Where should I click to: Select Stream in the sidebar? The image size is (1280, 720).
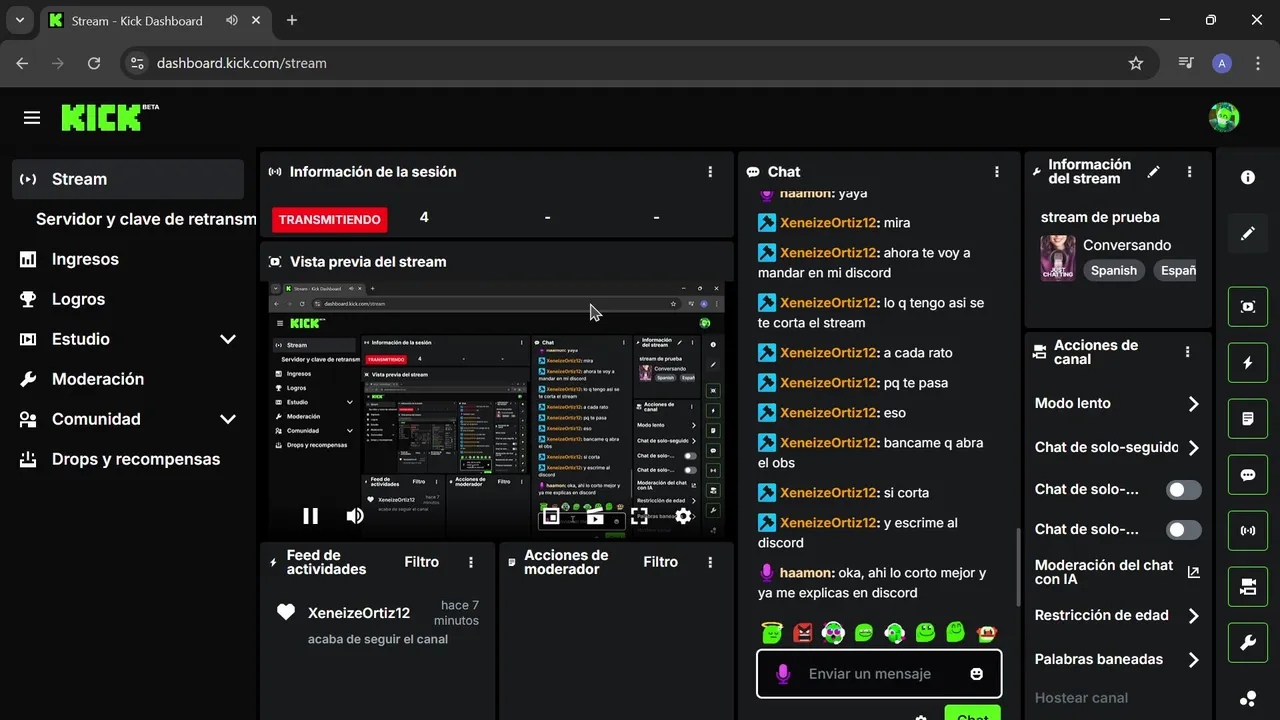[128, 179]
